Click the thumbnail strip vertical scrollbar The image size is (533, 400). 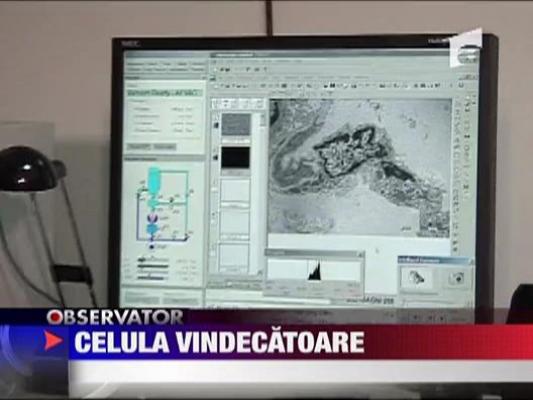[262, 192]
